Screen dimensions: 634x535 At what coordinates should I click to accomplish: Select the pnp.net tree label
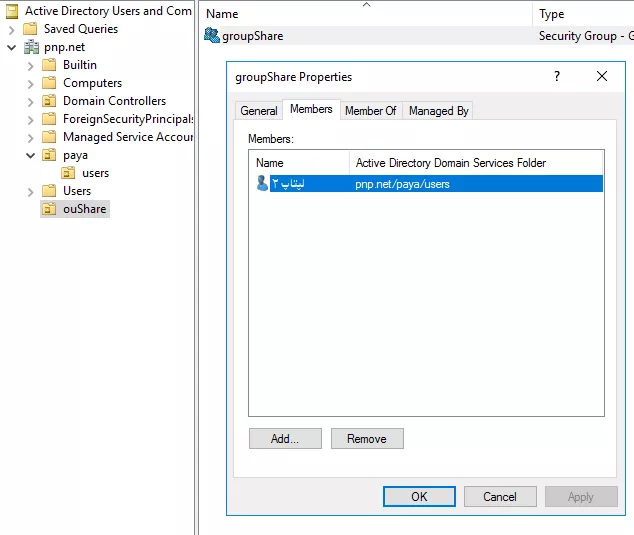pyautogui.click(x=64, y=47)
